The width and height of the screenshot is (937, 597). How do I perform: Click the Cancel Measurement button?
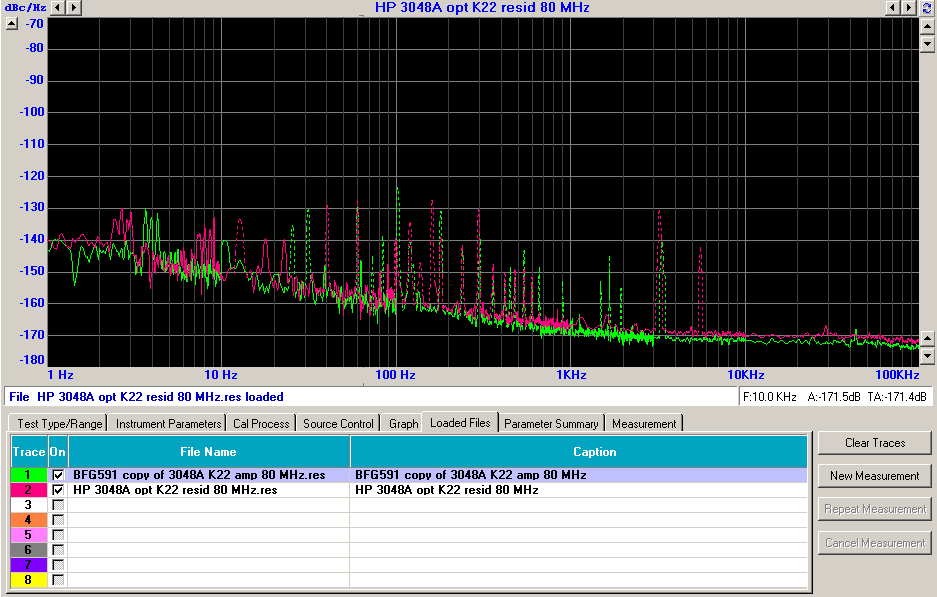click(x=875, y=543)
